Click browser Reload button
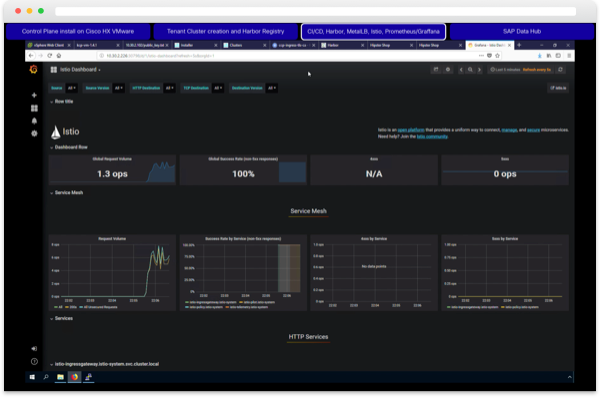This screenshot has height=400, width=600. coord(50,56)
